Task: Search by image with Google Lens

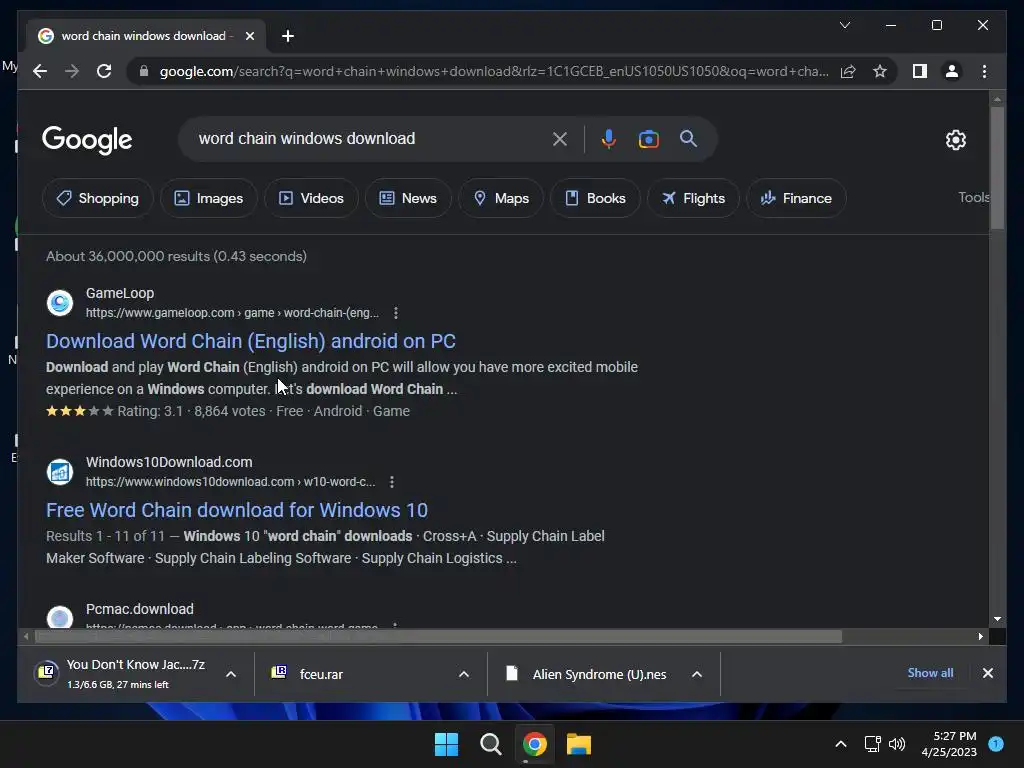Action: 648,138
